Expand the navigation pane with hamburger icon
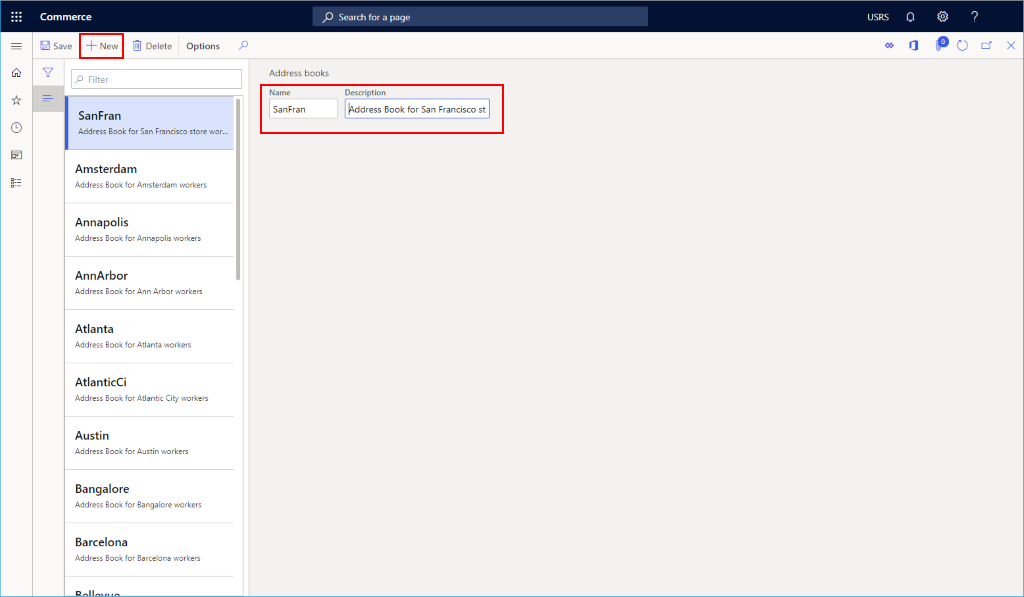This screenshot has width=1024, height=597. point(16,45)
